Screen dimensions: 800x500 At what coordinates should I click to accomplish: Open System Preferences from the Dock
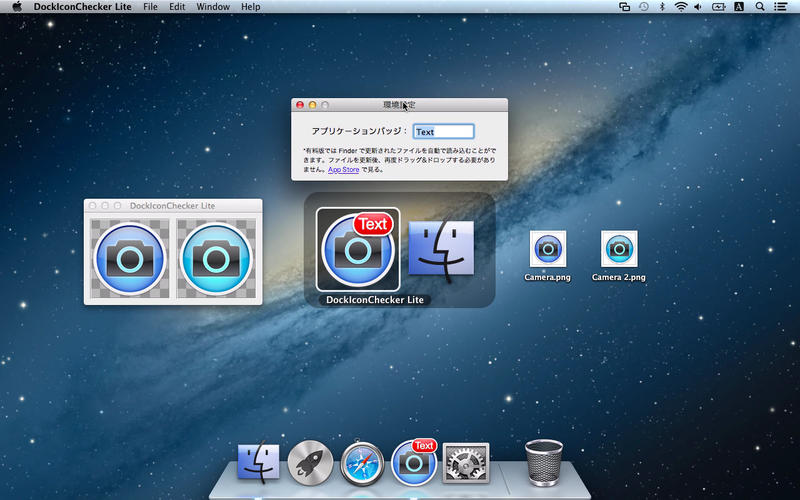(x=465, y=463)
